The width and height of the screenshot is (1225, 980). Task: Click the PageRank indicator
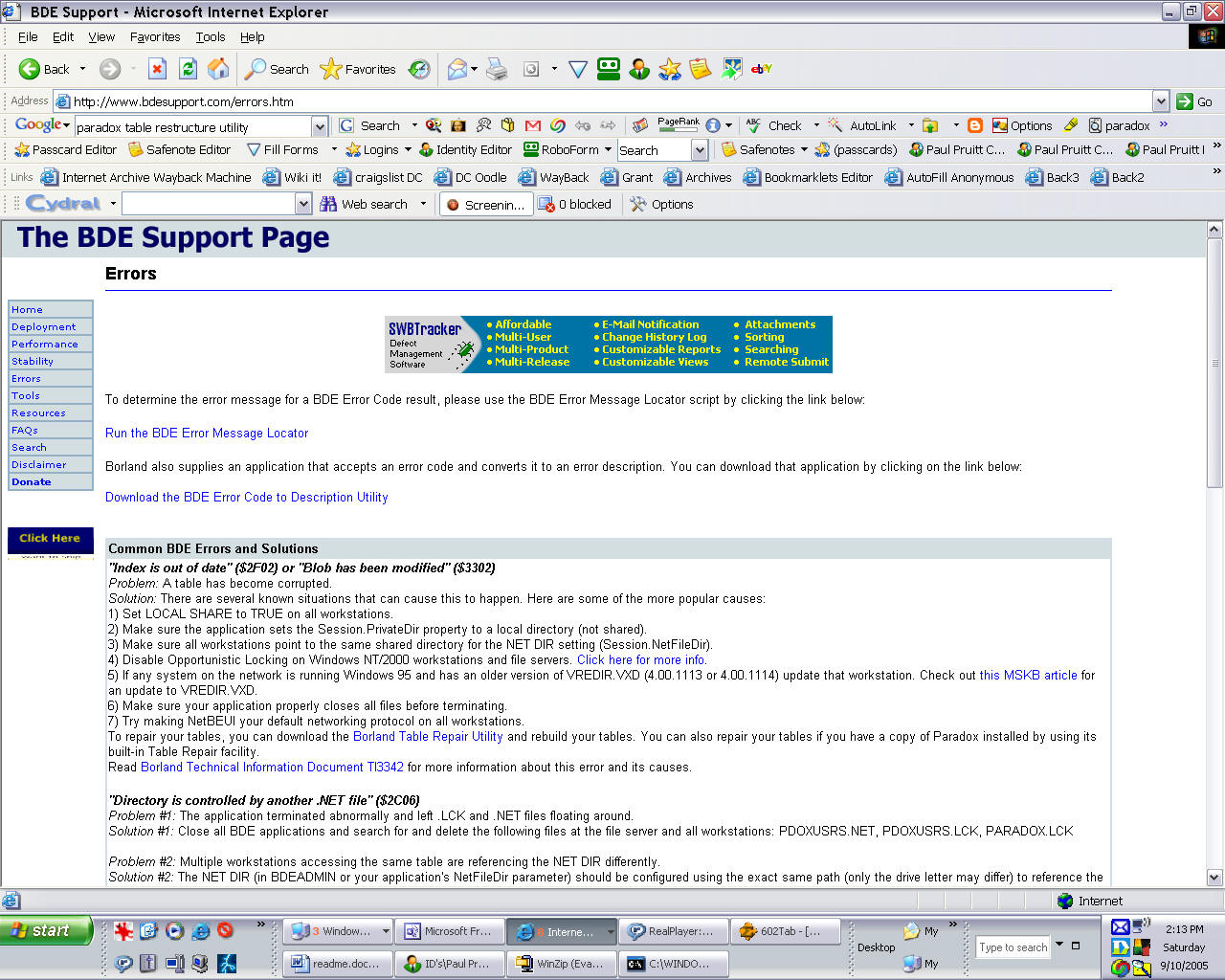tap(678, 124)
